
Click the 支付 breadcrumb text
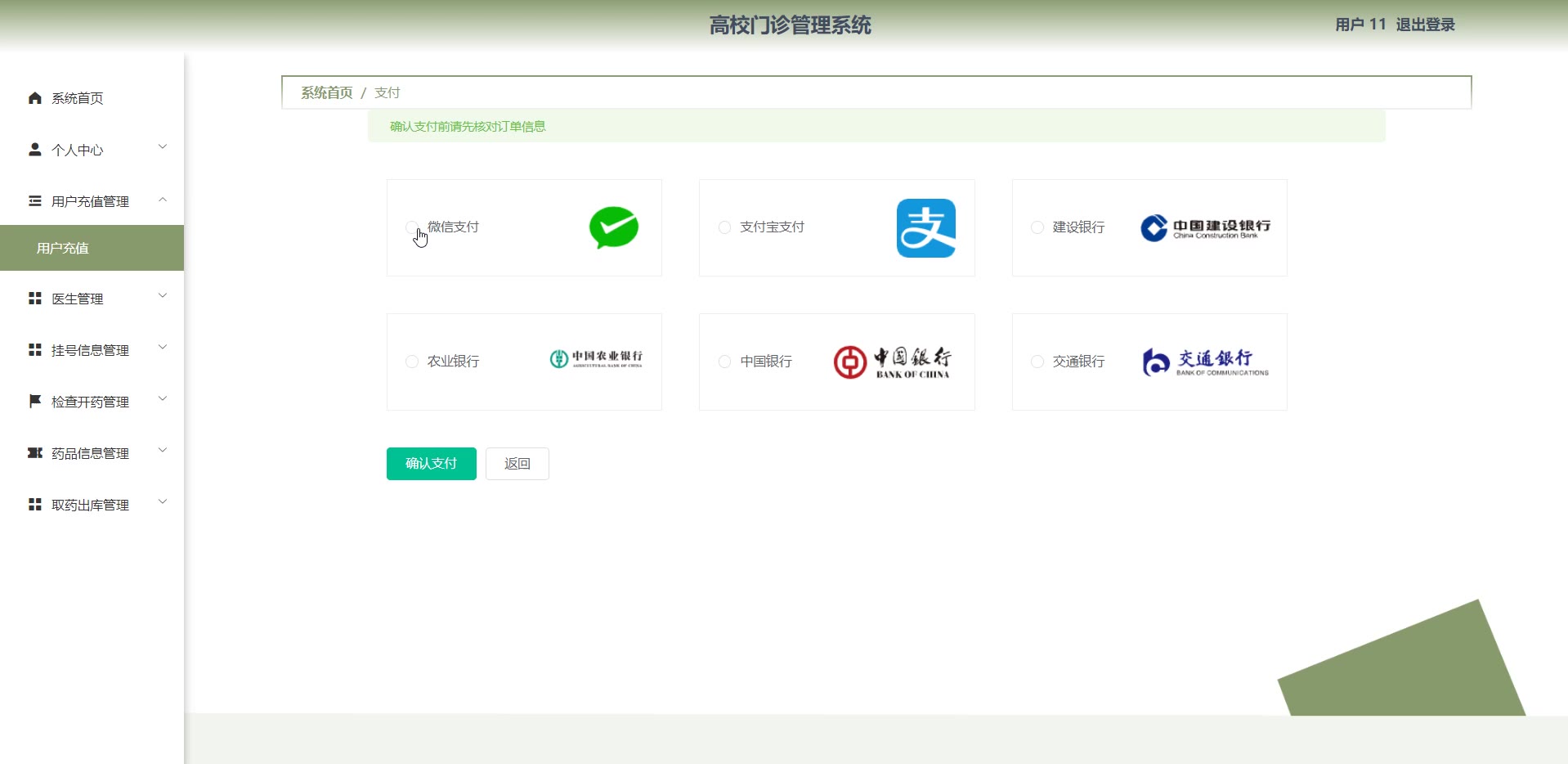[388, 92]
